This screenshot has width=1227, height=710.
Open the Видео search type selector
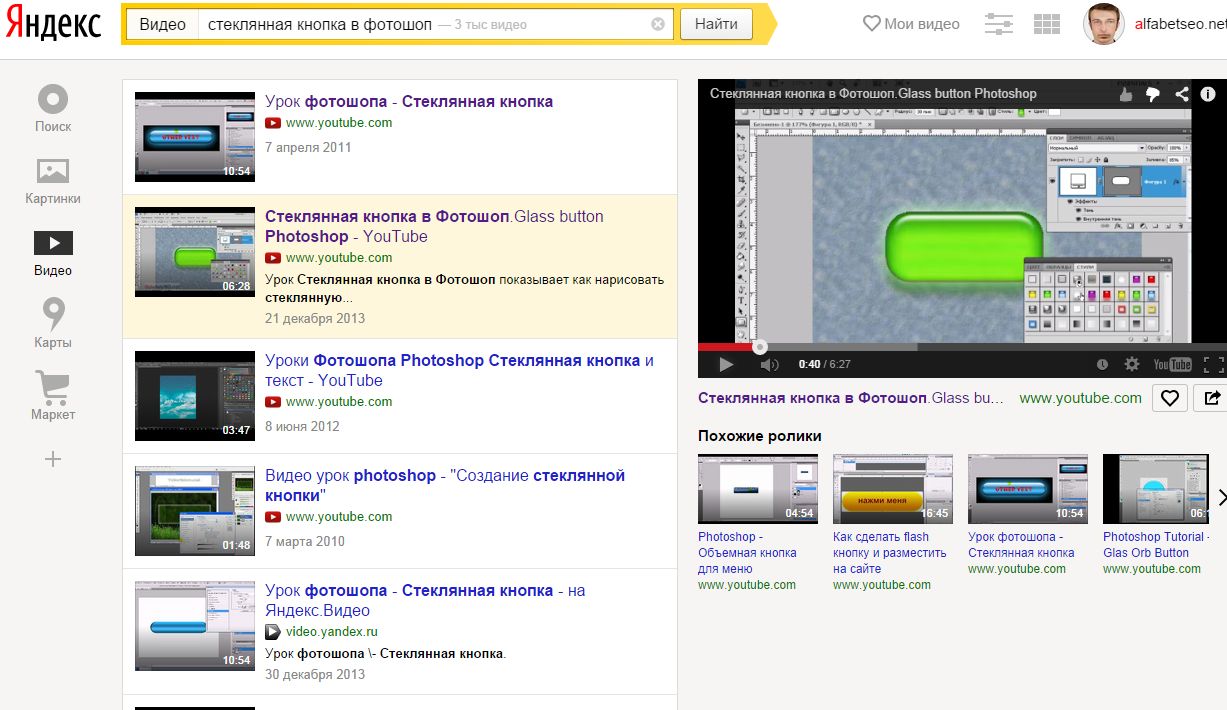click(x=162, y=24)
